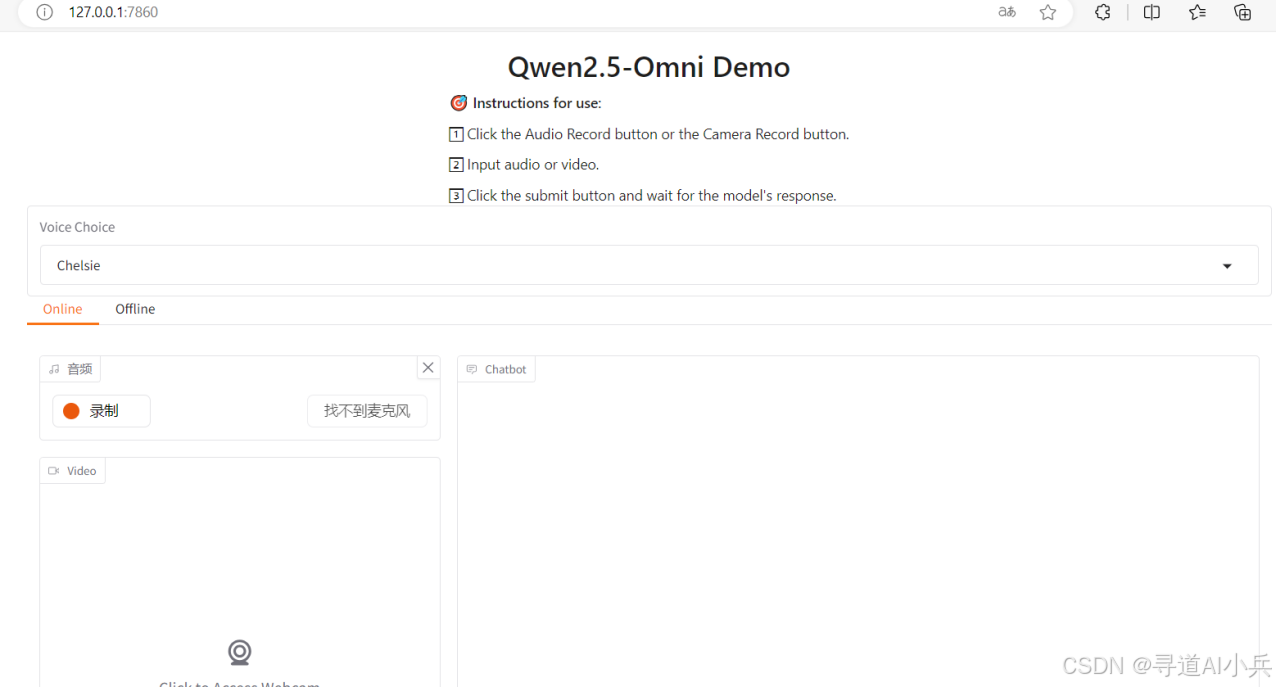Click the Video label camera icon
Image resolution: width=1276 pixels, height=687 pixels.
pos(54,471)
